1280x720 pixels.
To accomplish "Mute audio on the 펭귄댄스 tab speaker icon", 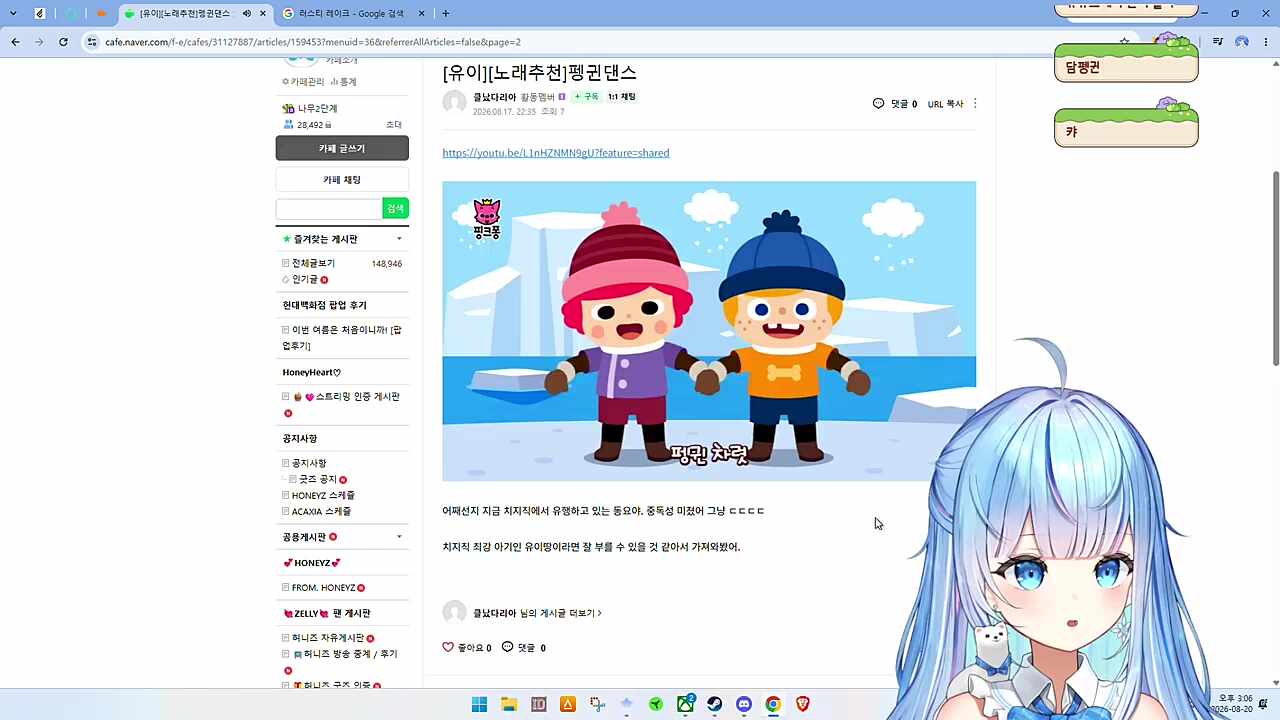I will click(246, 13).
